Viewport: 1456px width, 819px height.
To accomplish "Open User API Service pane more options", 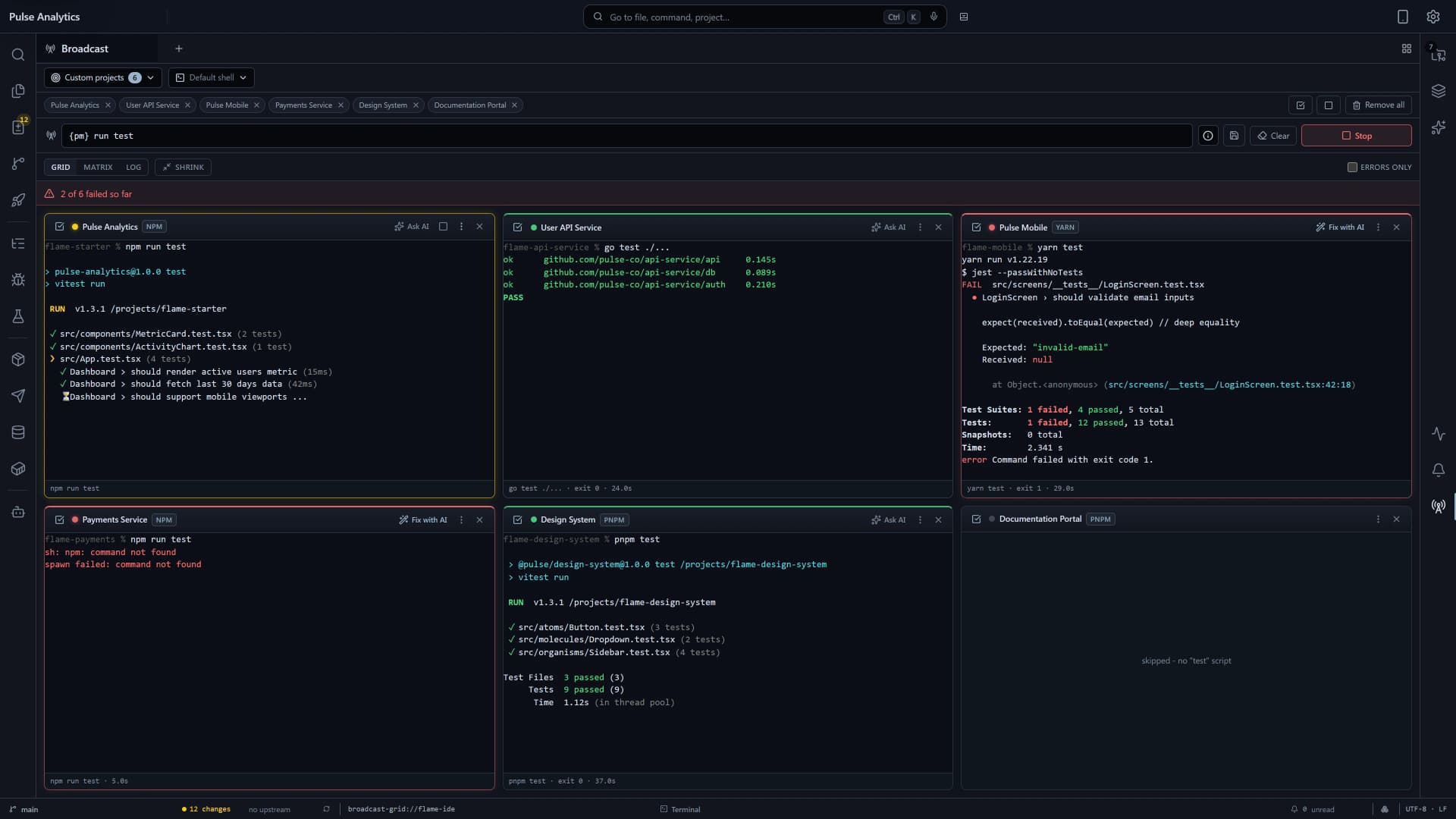I will pos(920,227).
